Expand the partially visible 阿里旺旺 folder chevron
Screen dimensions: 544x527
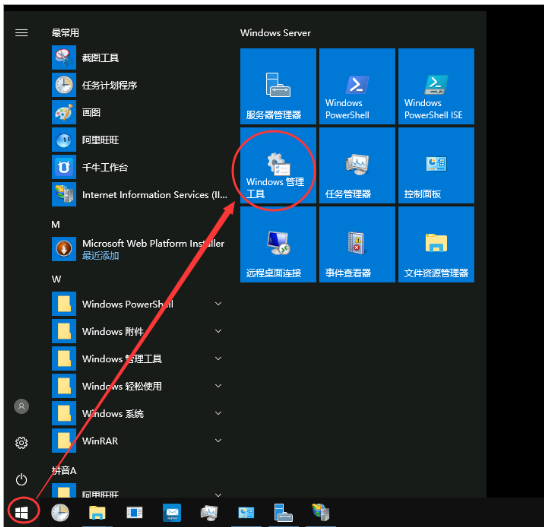click(x=218, y=495)
